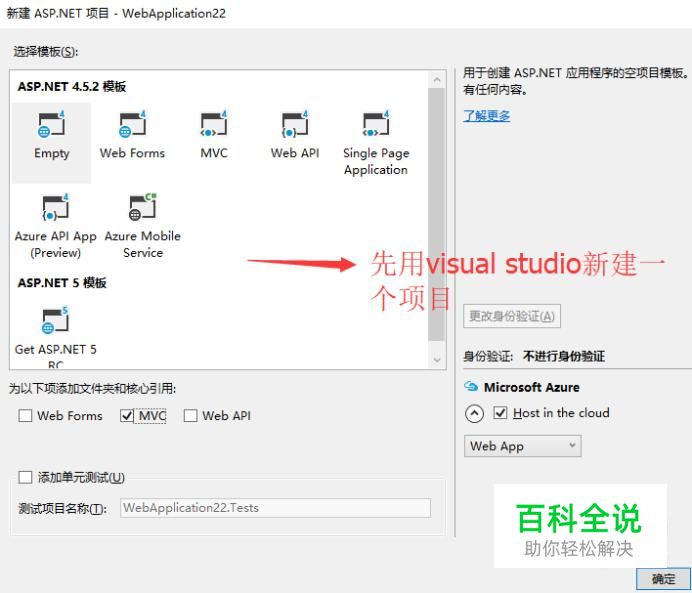Click the Microsoft Azure heading text
The width and height of the screenshot is (692, 593).
coord(532,387)
